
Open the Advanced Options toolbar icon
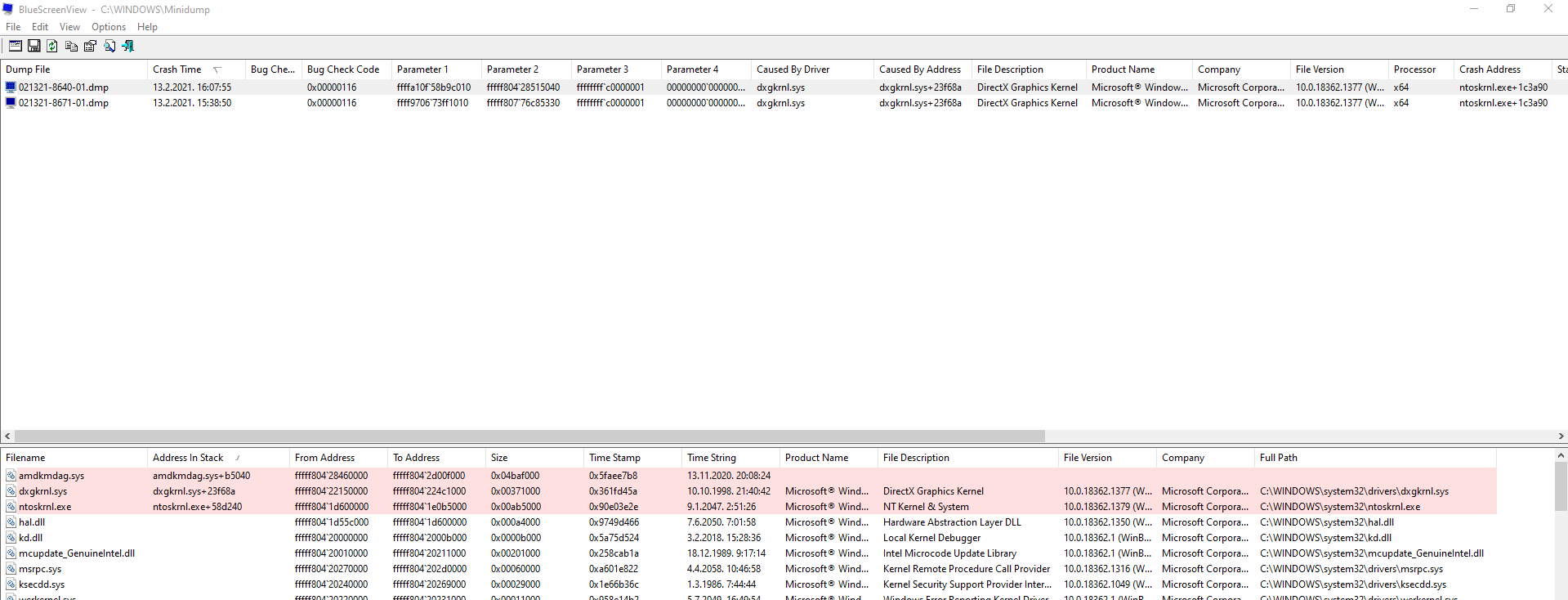coord(15,47)
